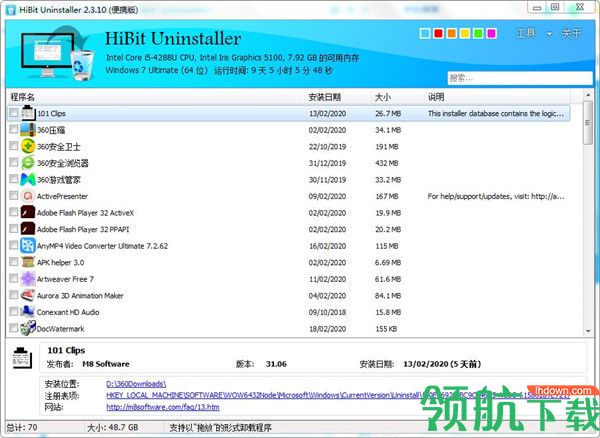Check the 360安全浏览器 checkbox
The image size is (600, 438).
click(13, 163)
